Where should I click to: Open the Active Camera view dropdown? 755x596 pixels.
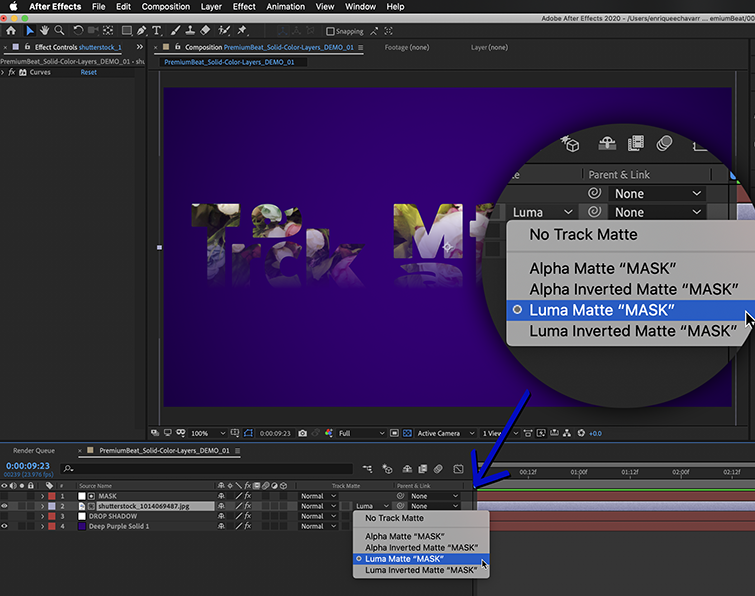(x=442, y=433)
